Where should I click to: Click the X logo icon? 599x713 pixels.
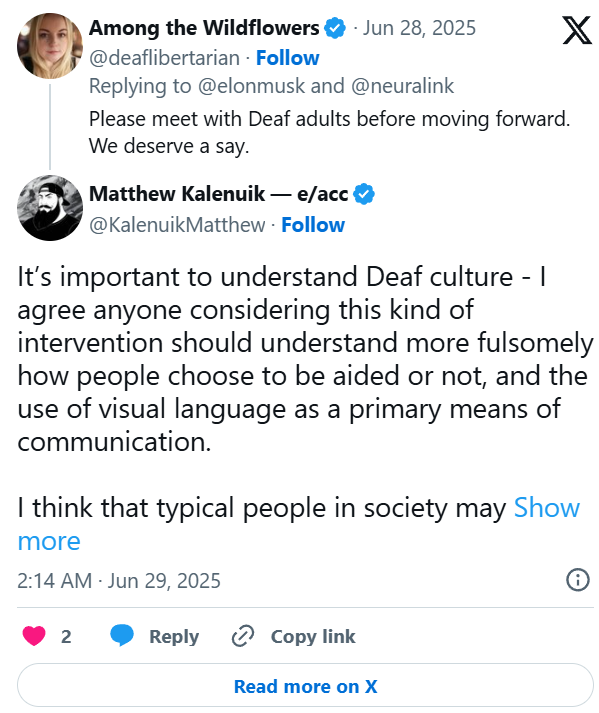point(577,30)
